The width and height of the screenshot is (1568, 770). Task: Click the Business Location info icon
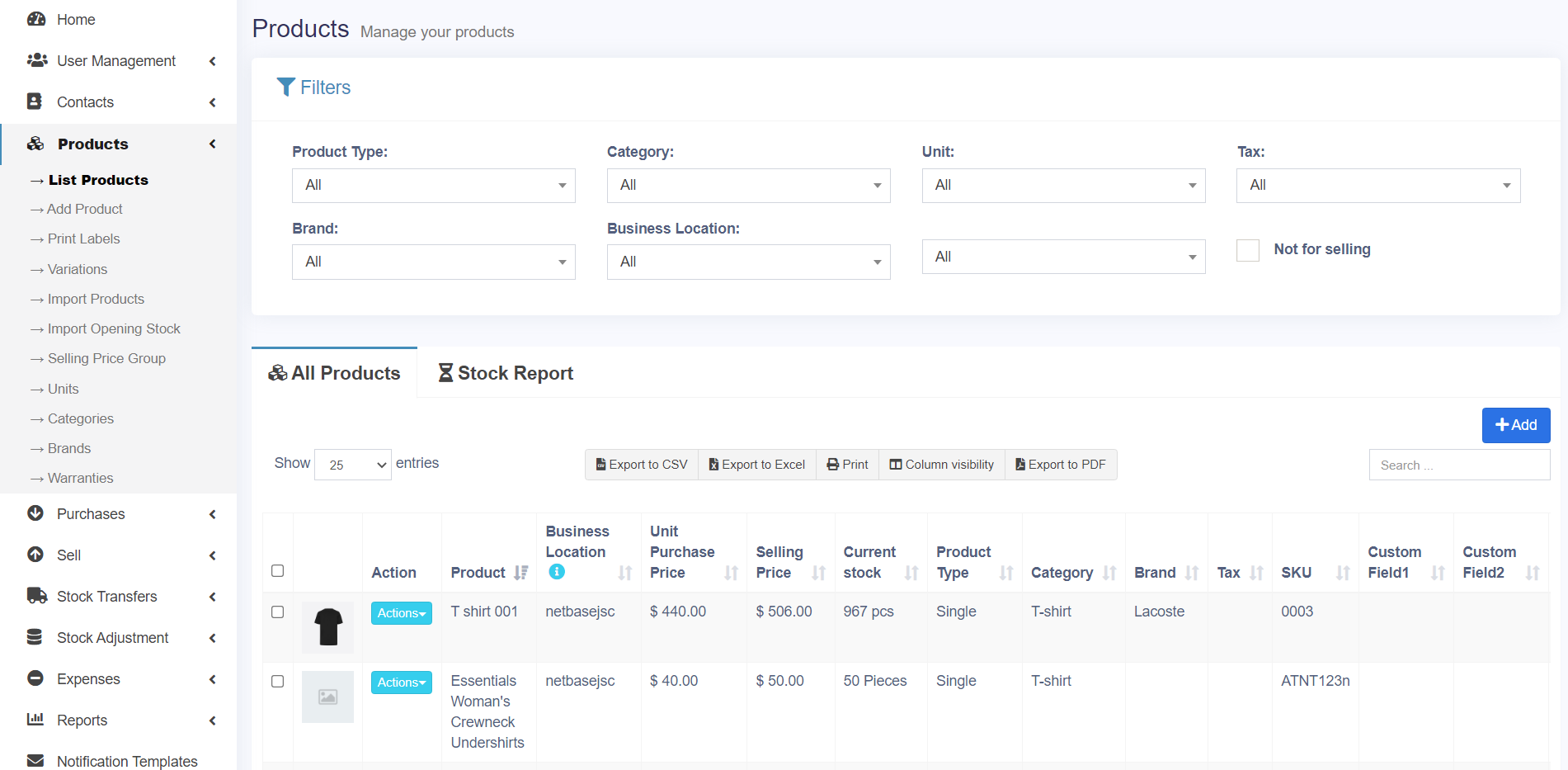pyautogui.click(x=557, y=571)
